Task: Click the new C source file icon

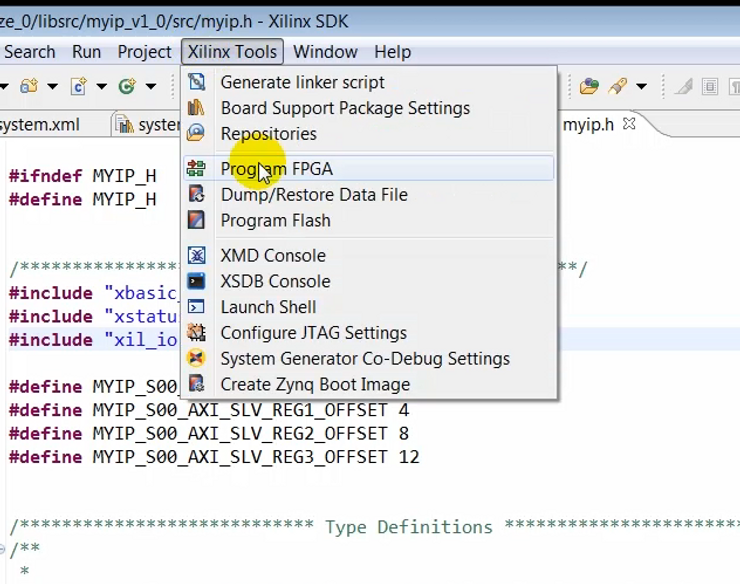Action: pyautogui.click(x=79, y=86)
